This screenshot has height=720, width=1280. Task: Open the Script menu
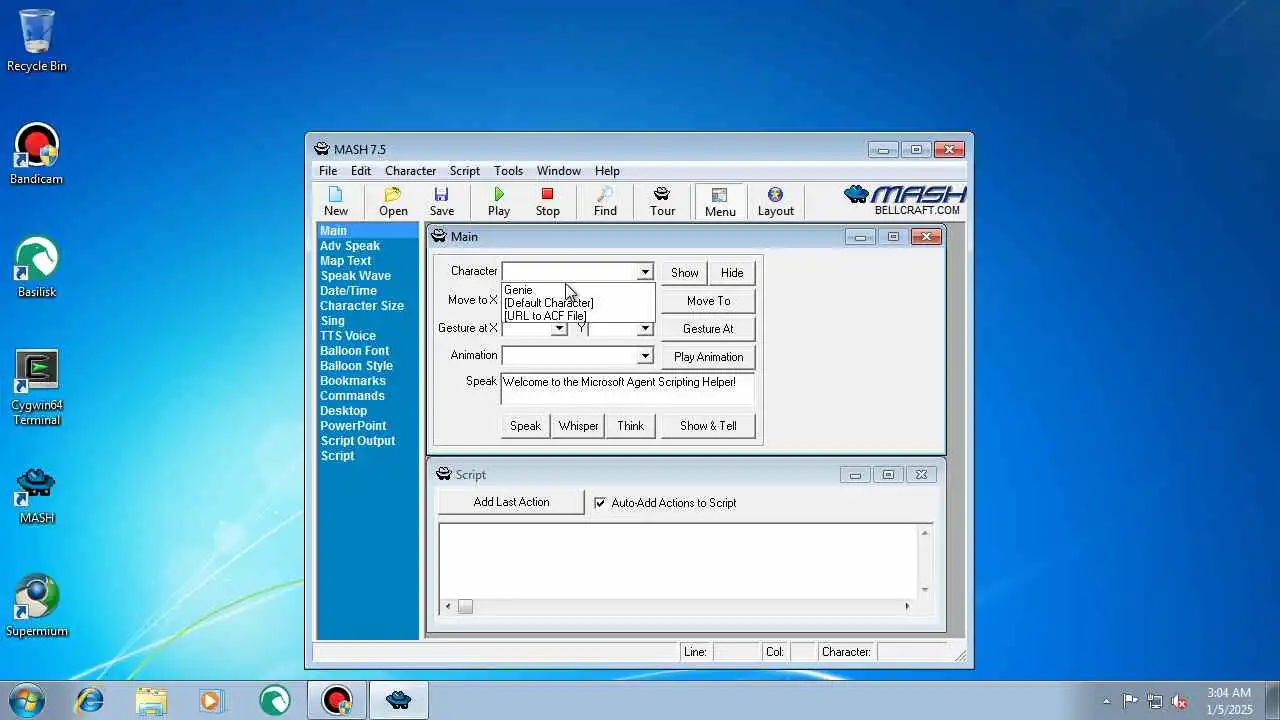(465, 171)
